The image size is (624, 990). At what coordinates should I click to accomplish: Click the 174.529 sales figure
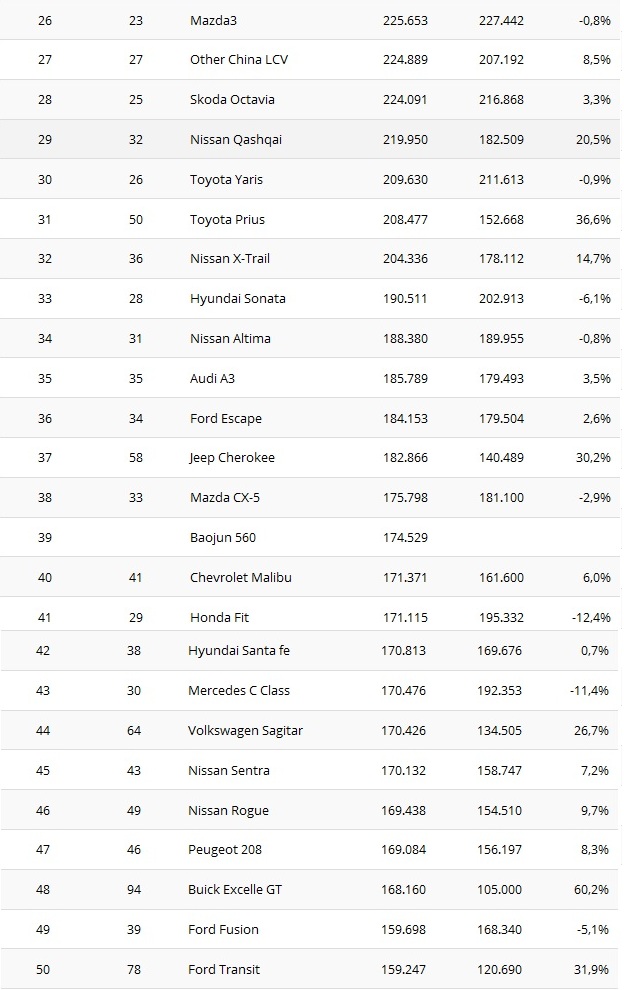(405, 537)
